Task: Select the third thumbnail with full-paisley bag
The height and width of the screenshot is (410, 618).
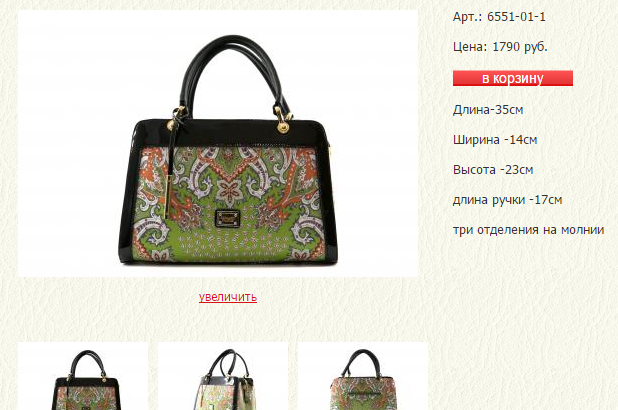Action: pos(363,376)
